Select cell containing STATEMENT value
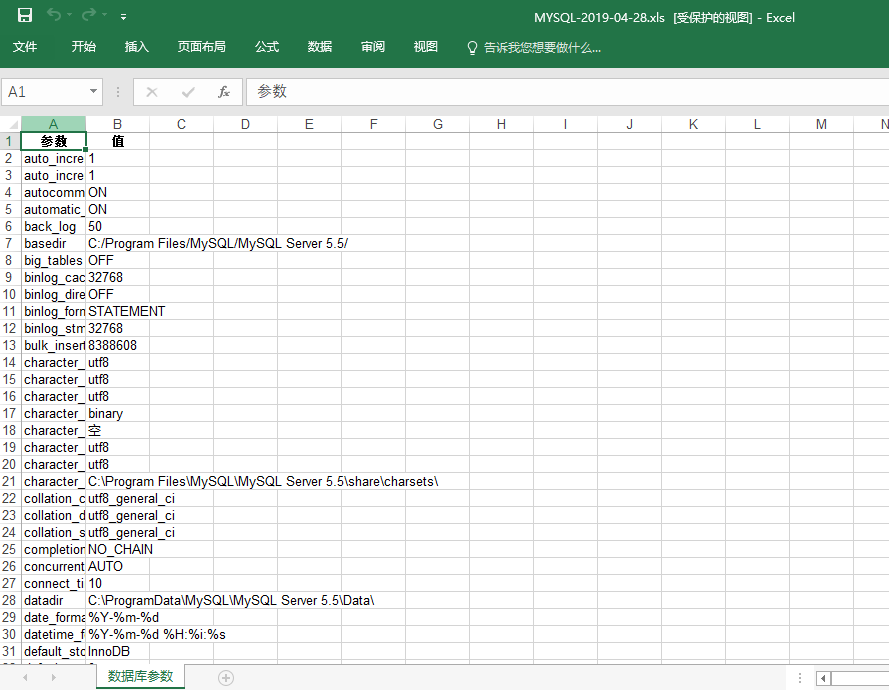Screen dimensions: 889x690 click(126, 311)
